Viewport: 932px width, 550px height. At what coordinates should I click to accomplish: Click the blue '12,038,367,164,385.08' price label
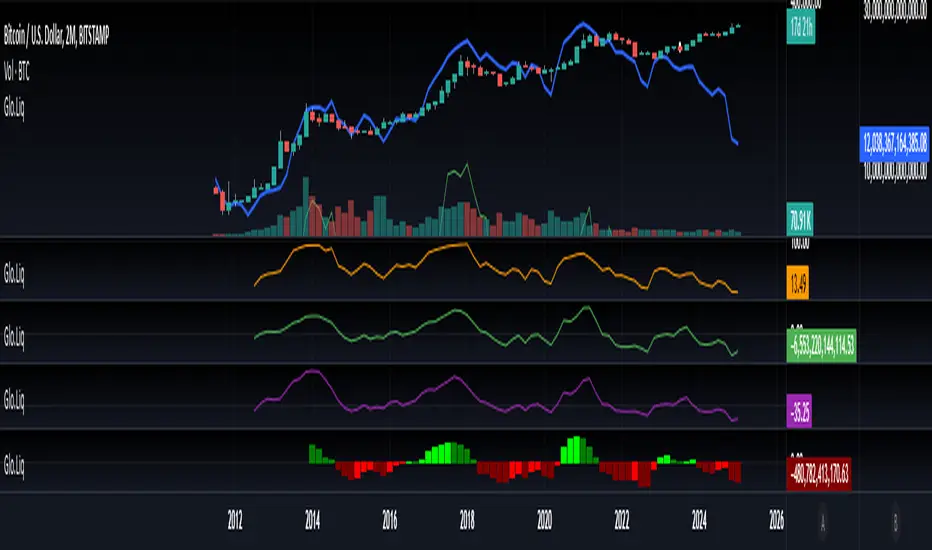[x=895, y=143]
